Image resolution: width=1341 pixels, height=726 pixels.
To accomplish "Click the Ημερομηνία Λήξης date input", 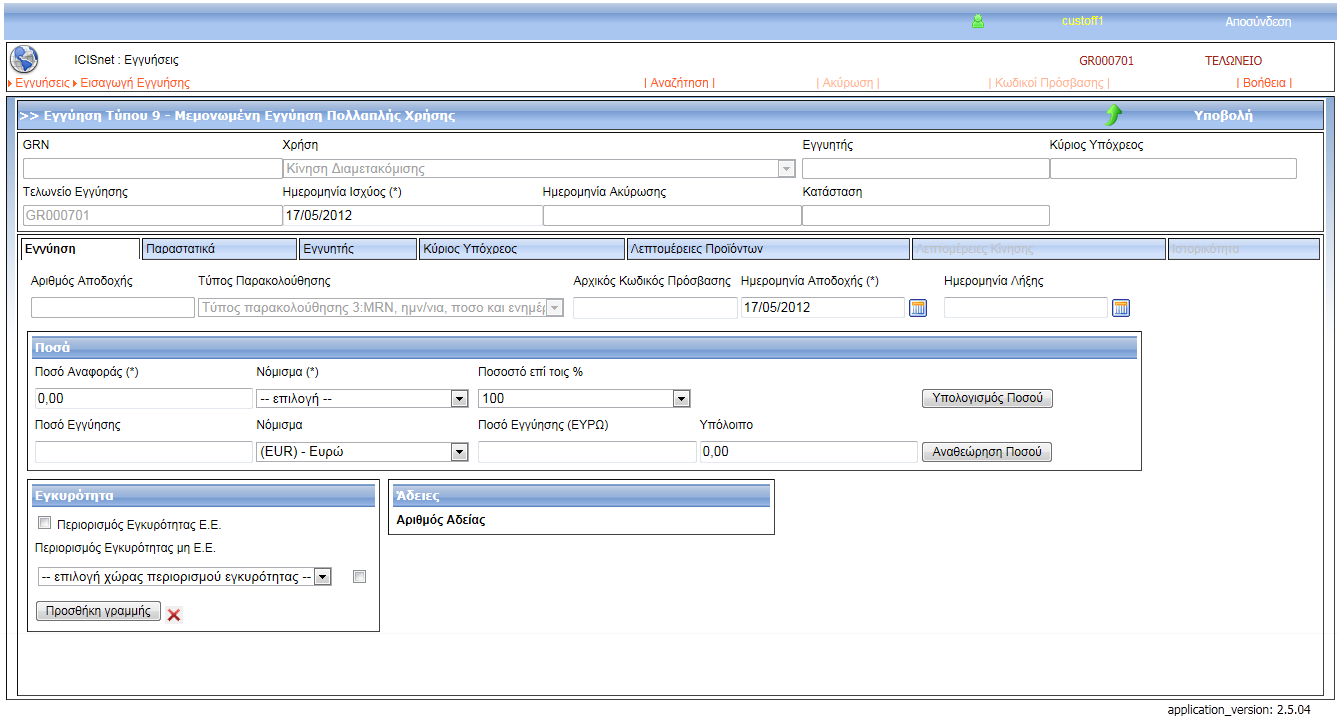I will (x=1026, y=308).
